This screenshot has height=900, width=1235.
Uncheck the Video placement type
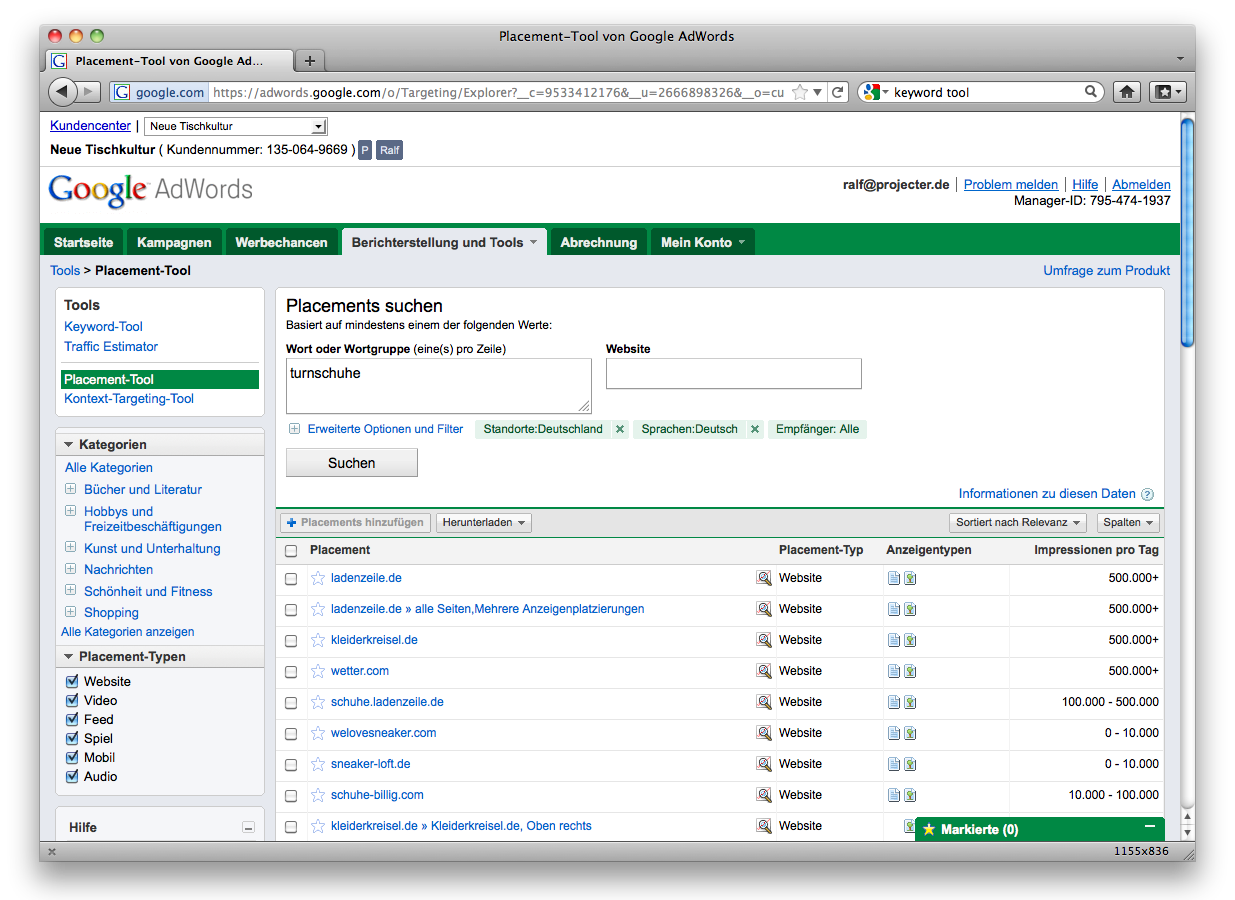[72, 700]
